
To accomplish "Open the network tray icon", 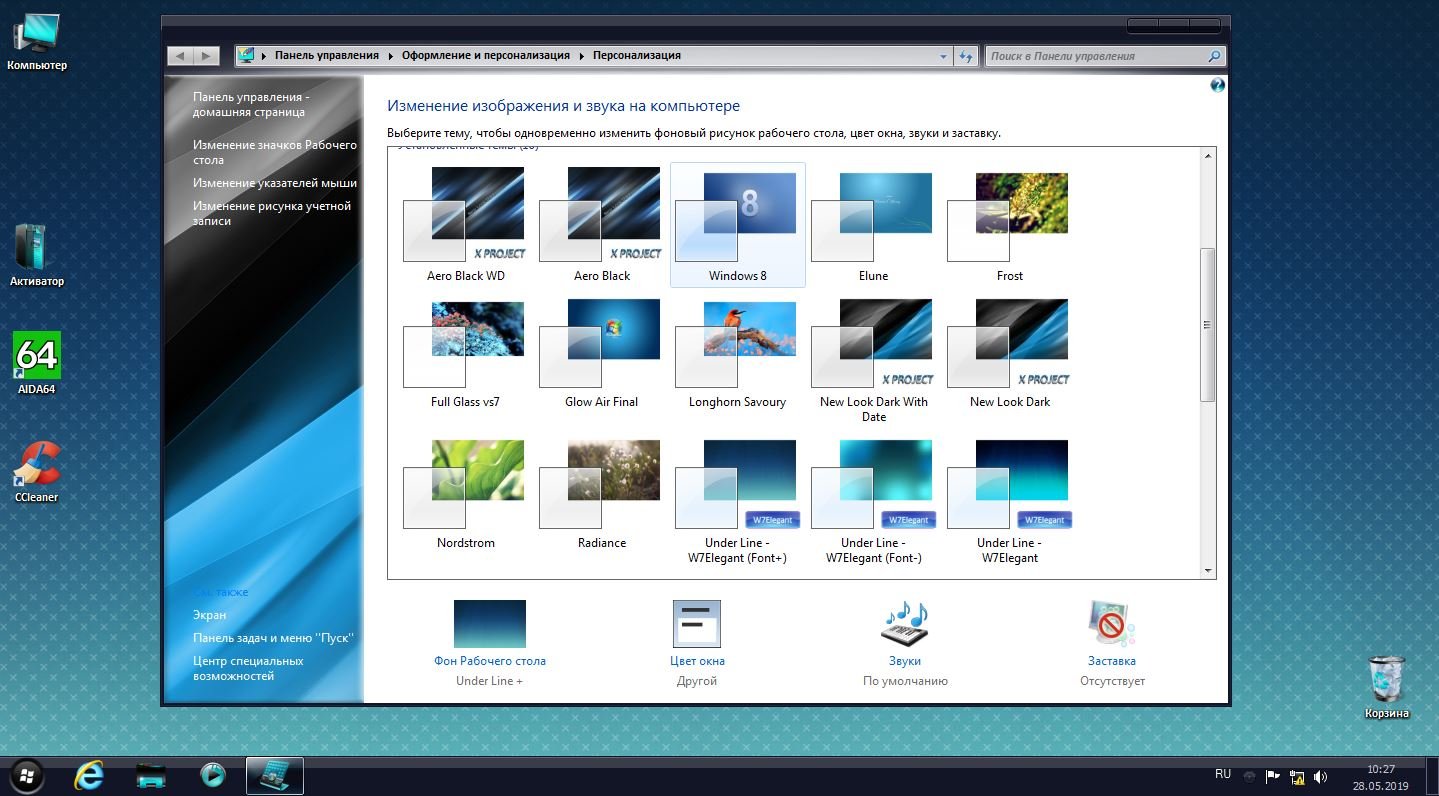I will point(1297,776).
